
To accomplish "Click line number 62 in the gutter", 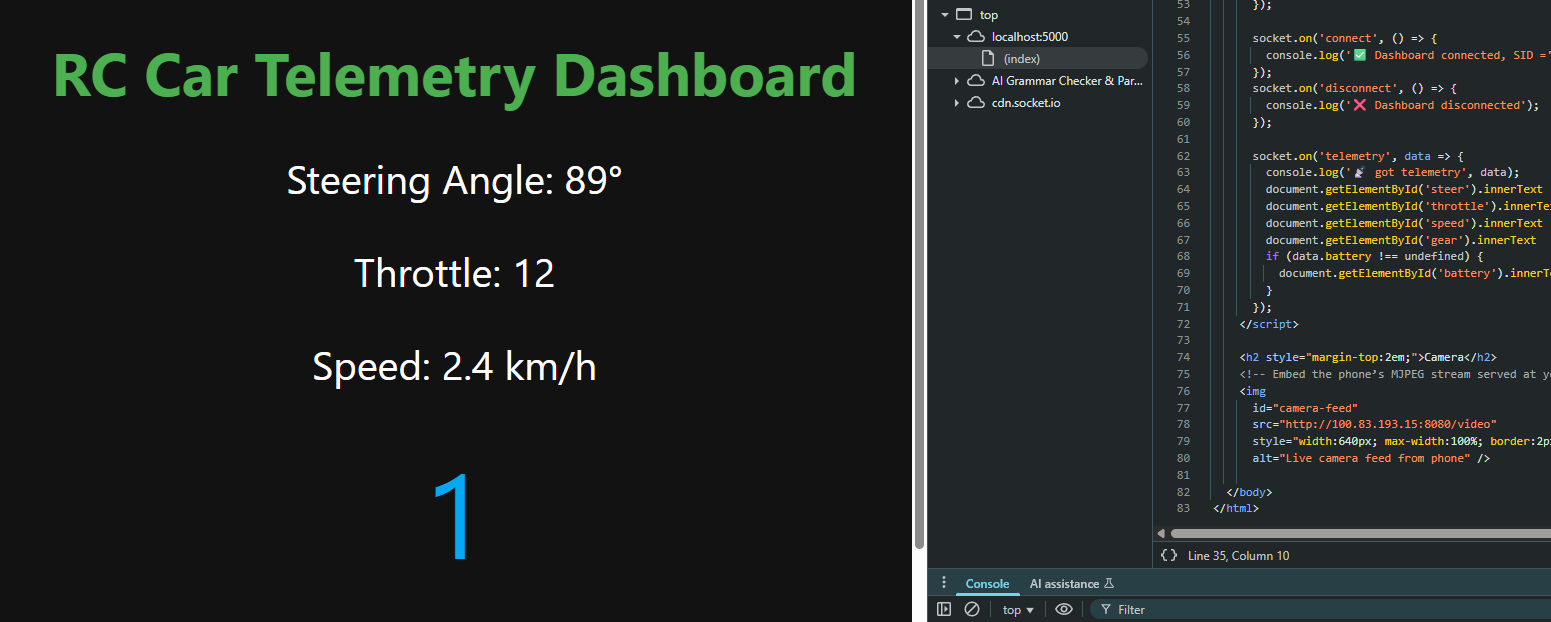I will tap(1184, 156).
